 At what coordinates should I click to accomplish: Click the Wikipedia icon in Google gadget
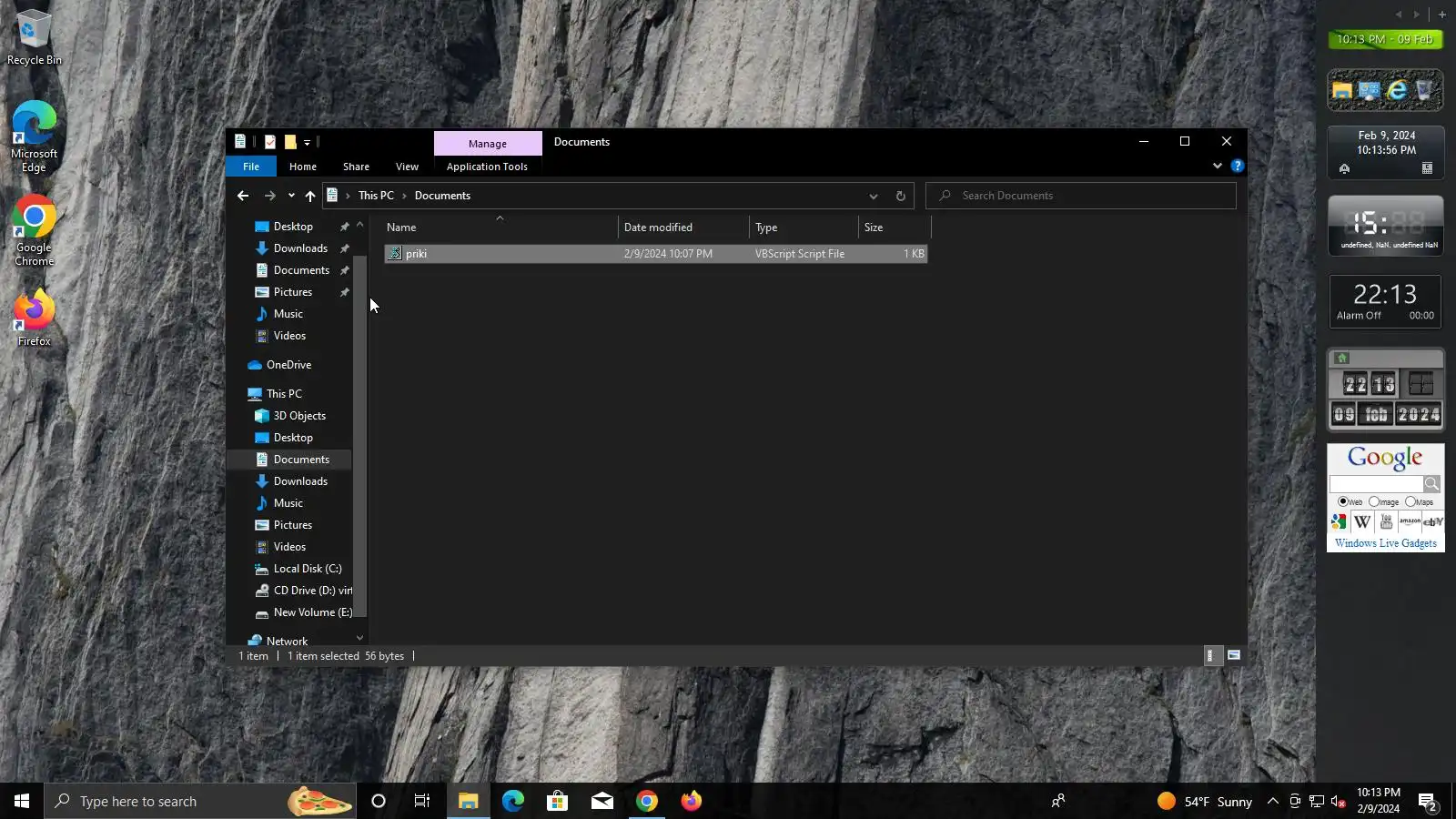point(1362,521)
